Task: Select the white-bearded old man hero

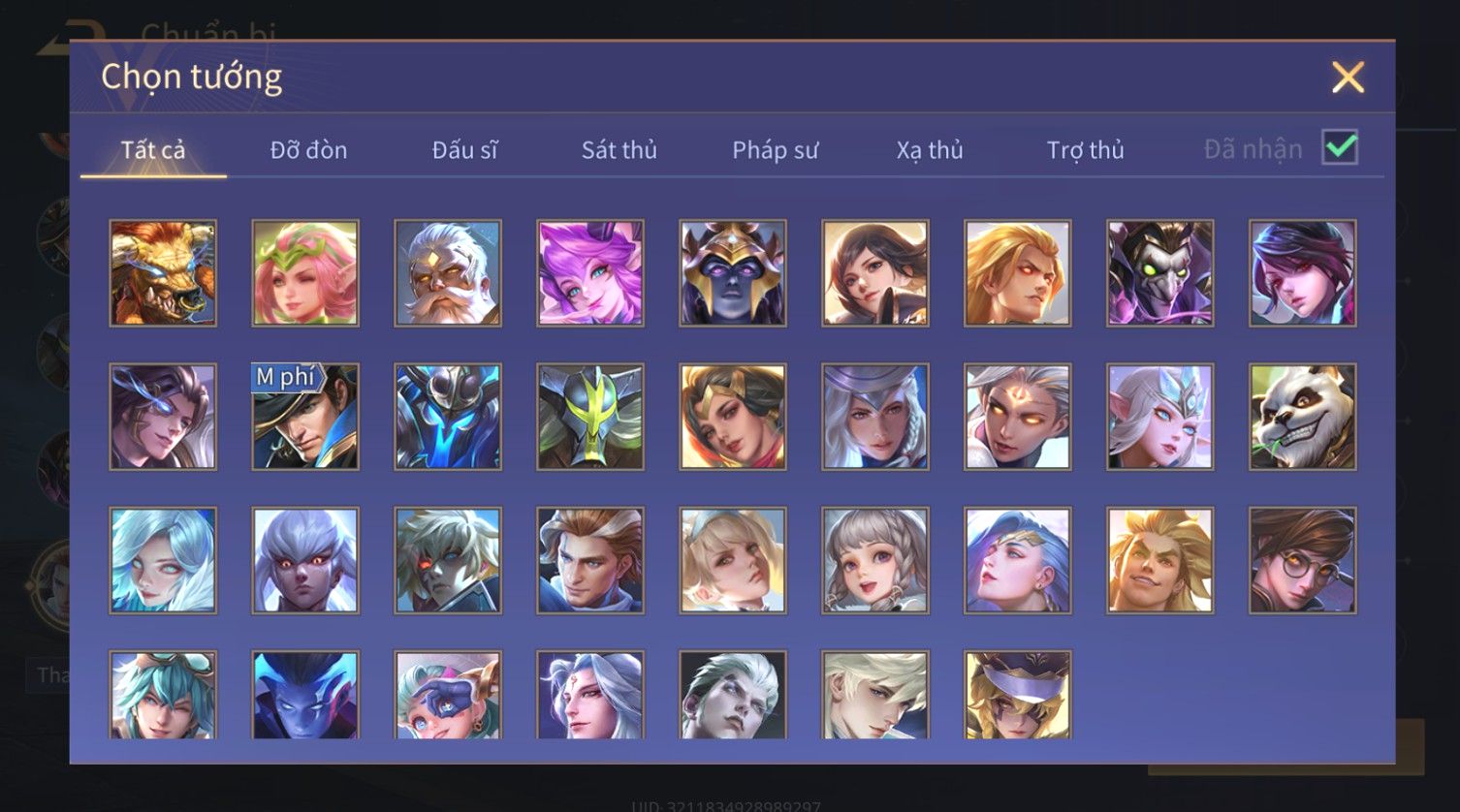Action: [448, 273]
